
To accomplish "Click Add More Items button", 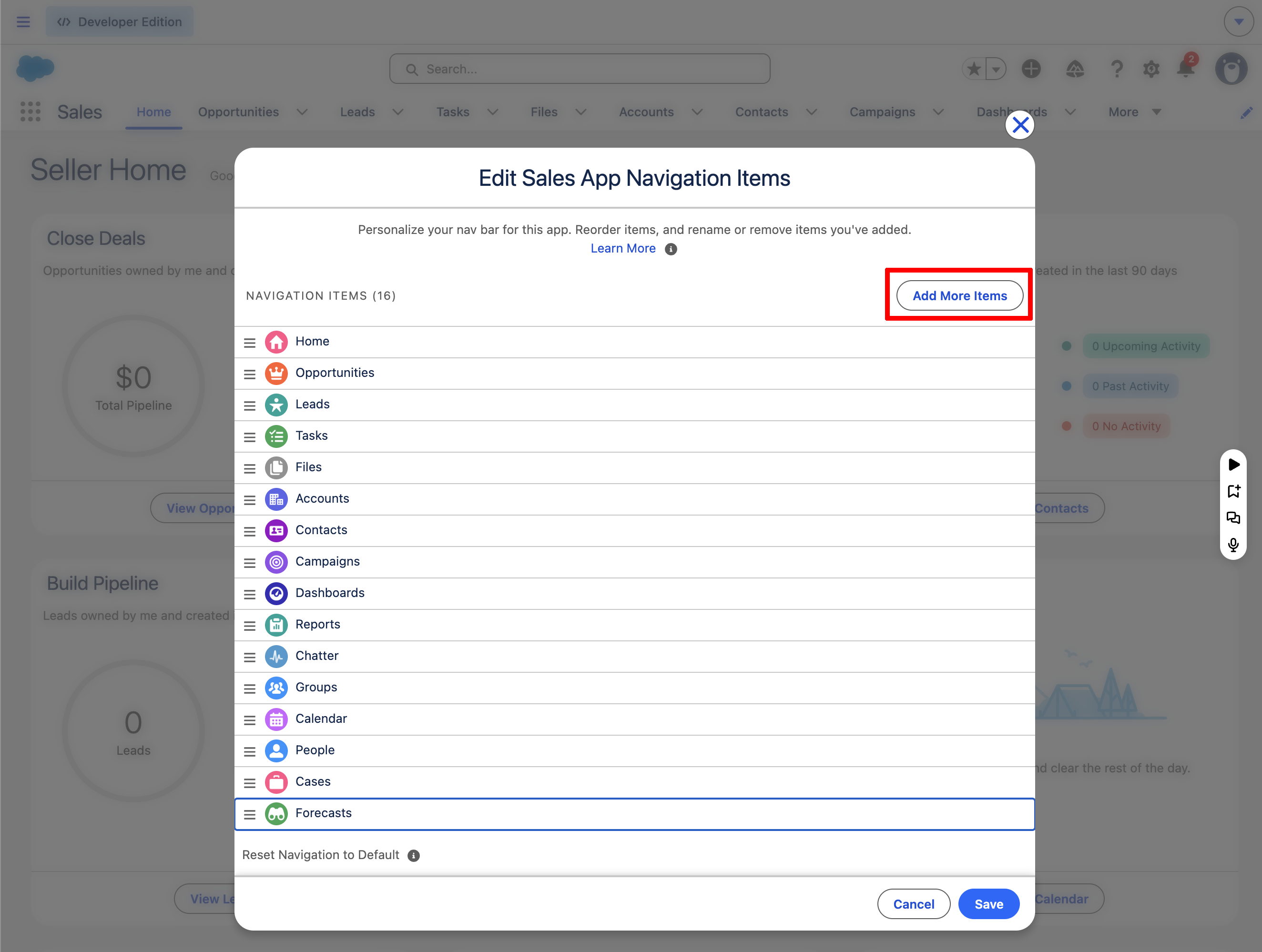I will (x=960, y=295).
